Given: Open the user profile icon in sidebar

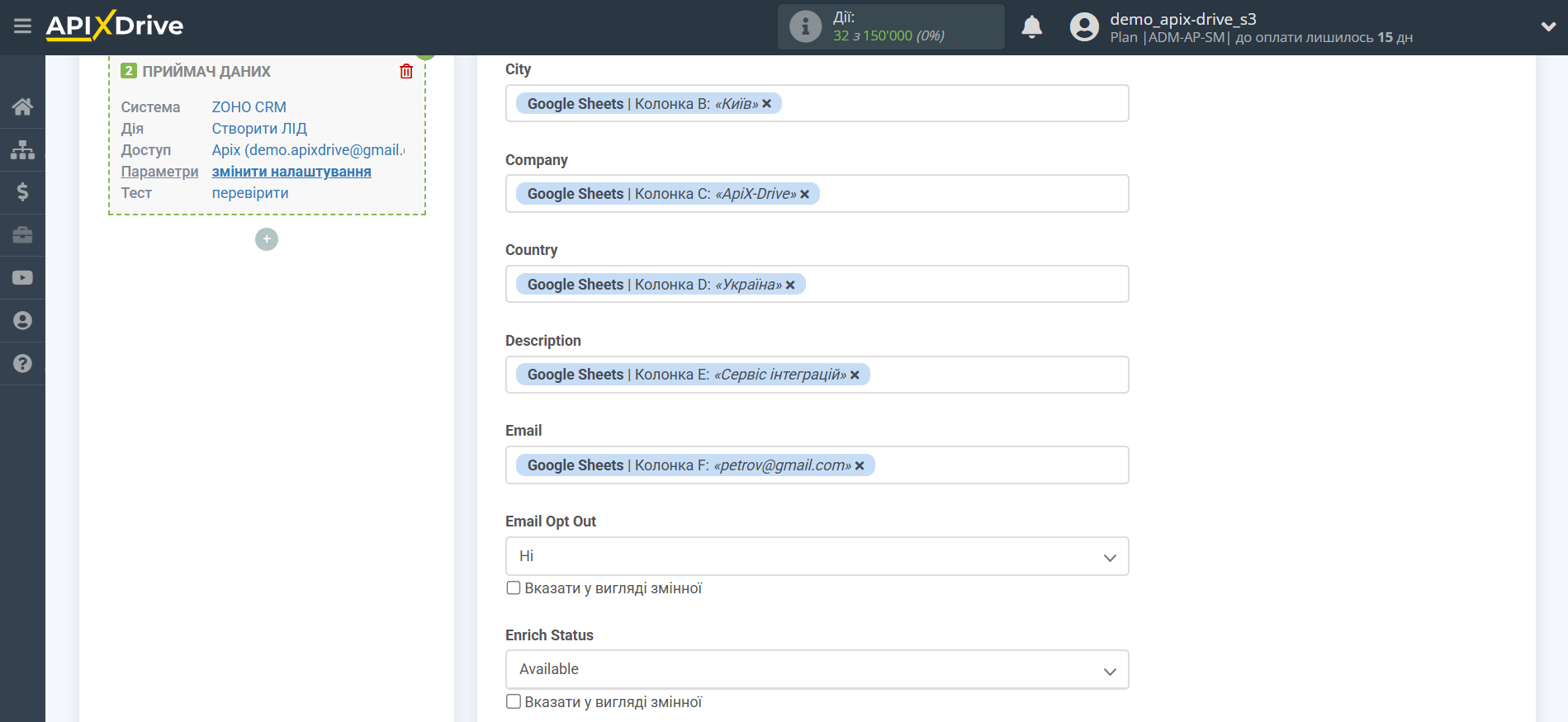Looking at the screenshot, I should (x=22, y=321).
